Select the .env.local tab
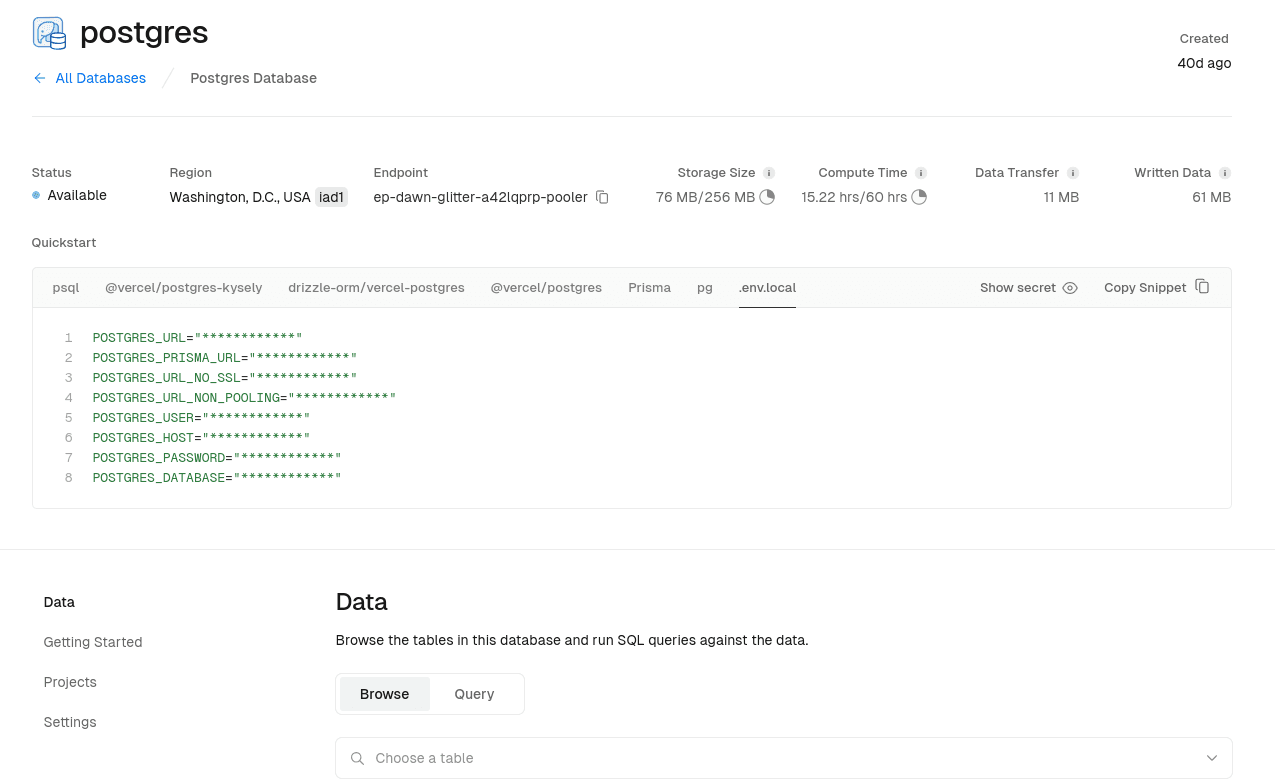 click(767, 288)
